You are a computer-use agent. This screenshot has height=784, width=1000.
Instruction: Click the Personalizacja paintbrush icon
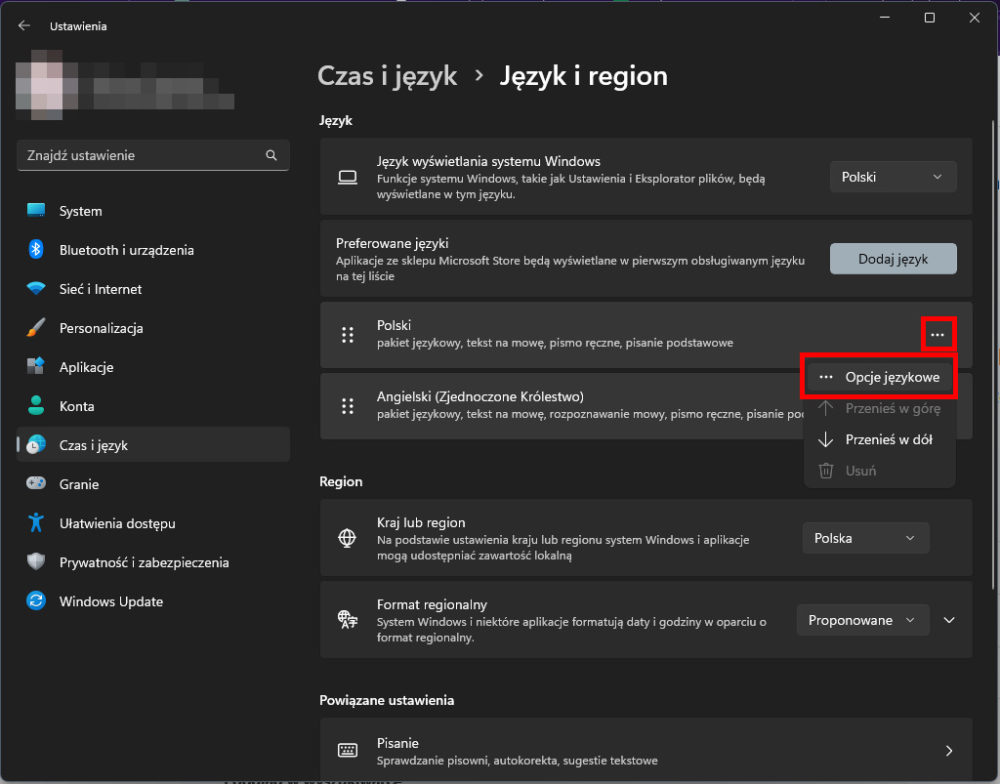tap(36, 328)
